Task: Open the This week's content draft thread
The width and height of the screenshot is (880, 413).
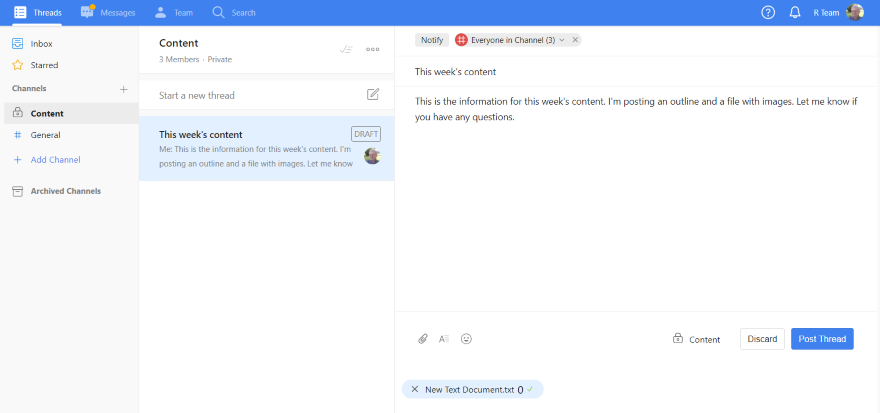Action: pyautogui.click(x=267, y=149)
